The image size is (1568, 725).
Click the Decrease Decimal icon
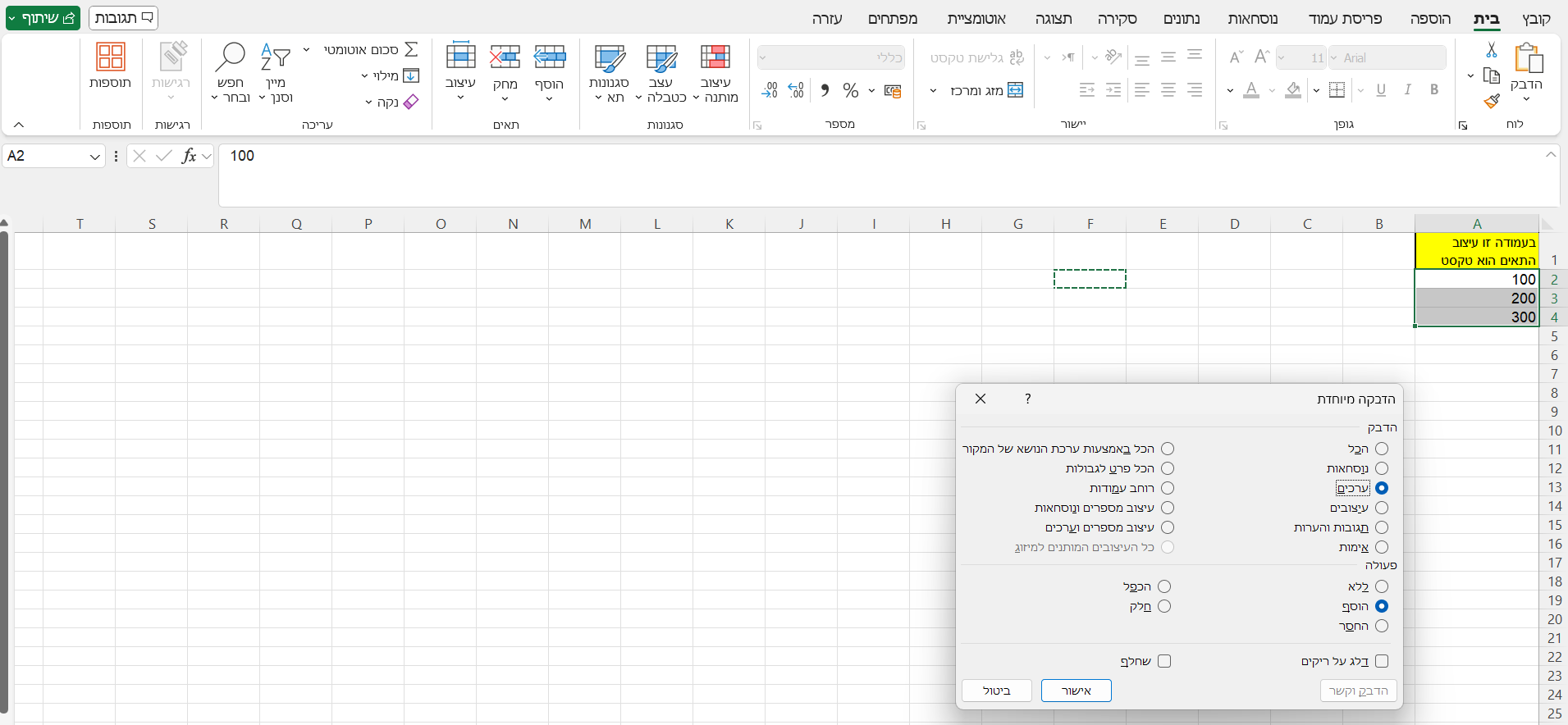point(770,90)
